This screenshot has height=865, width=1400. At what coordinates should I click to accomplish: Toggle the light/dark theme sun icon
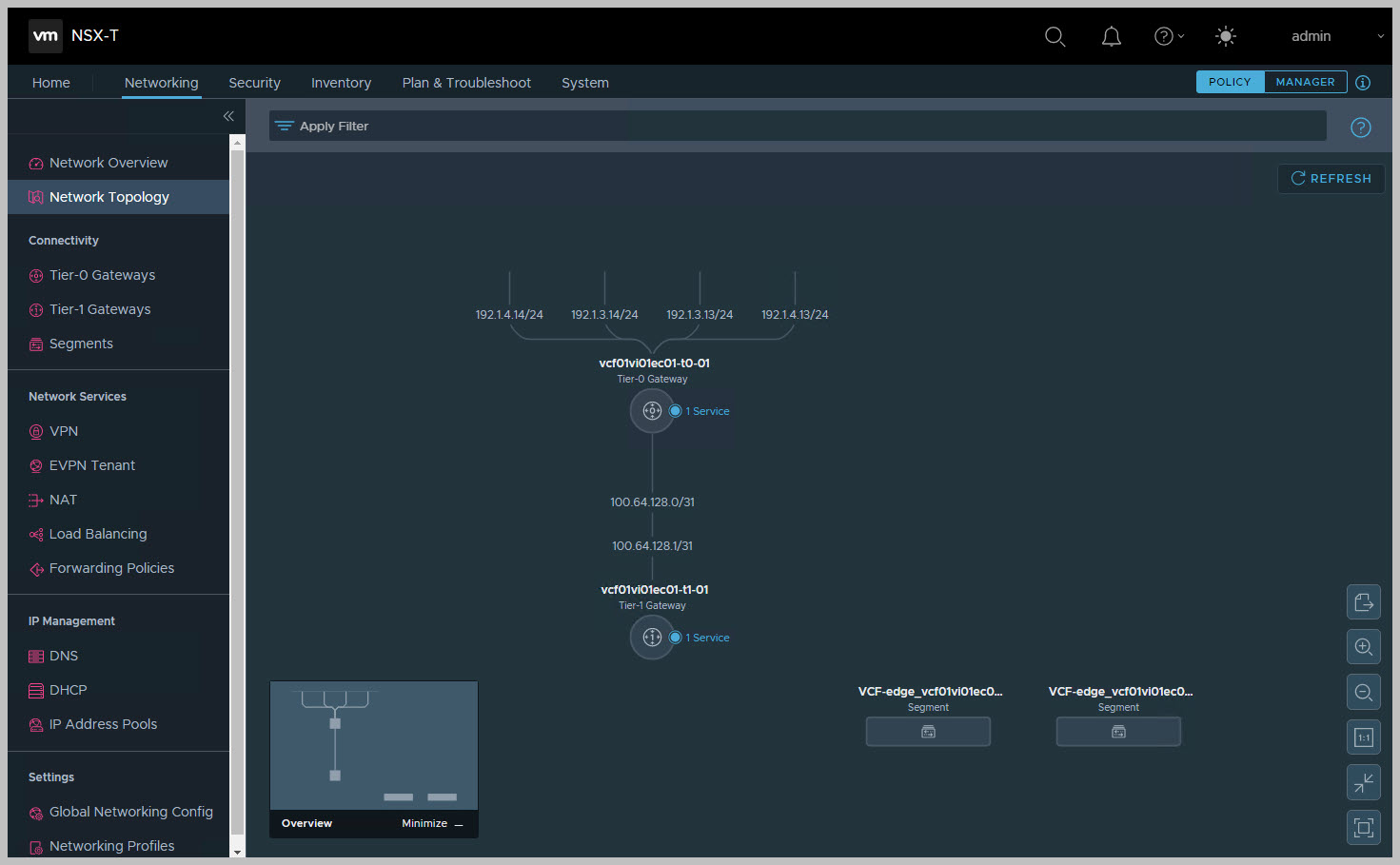(x=1226, y=36)
